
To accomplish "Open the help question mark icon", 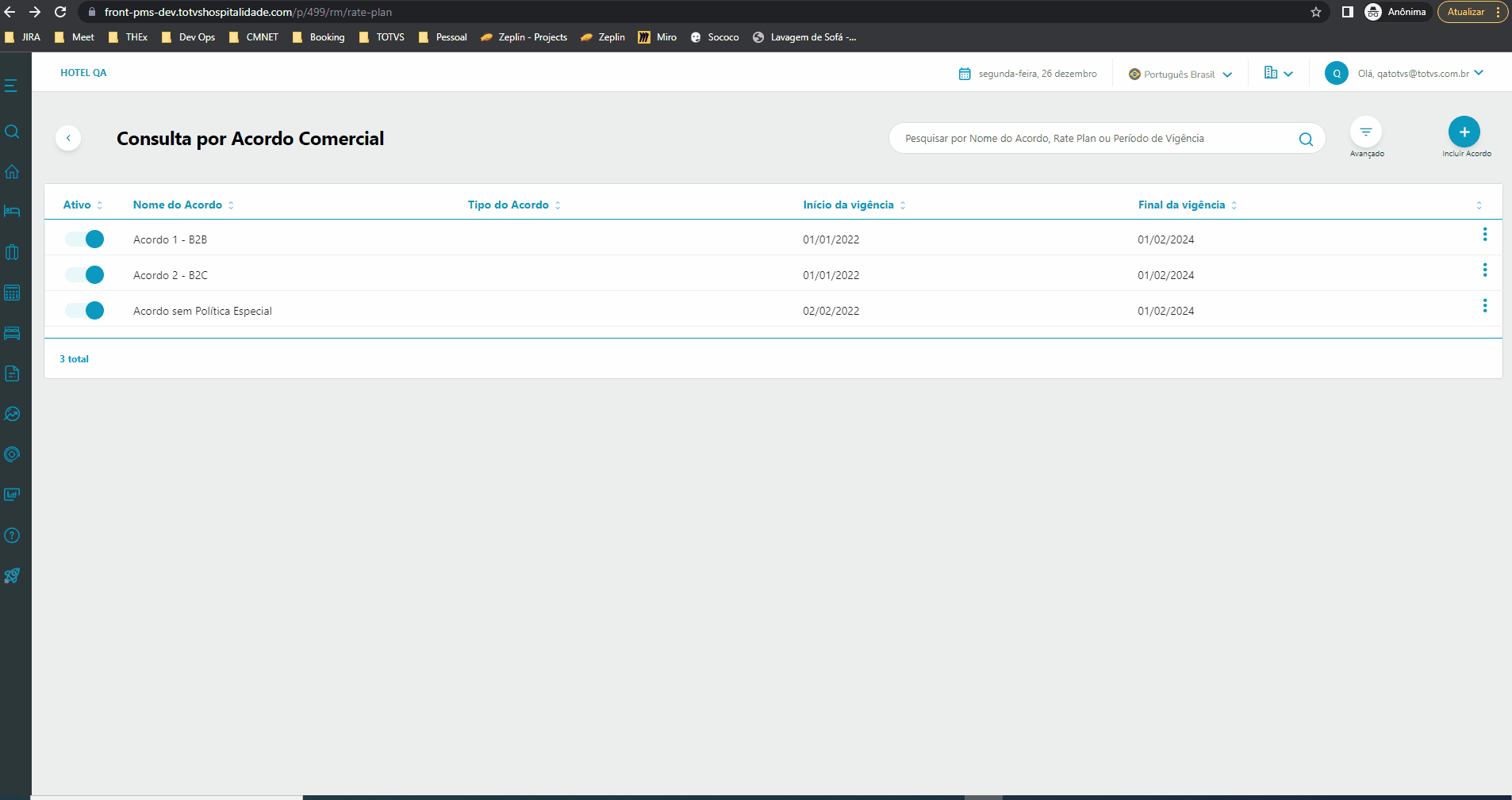I will 12,535.
